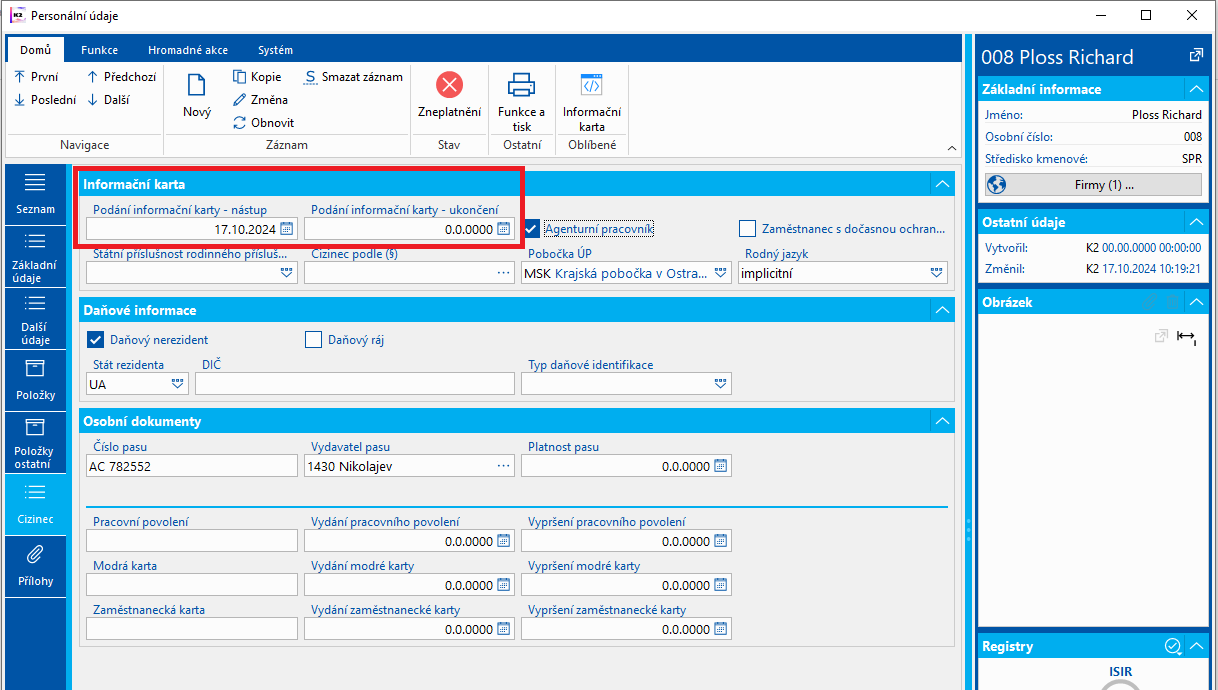The width and height of the screenshot is (1218, 690).
Task: Create a new record with Nový
Action: pos(197,96)
